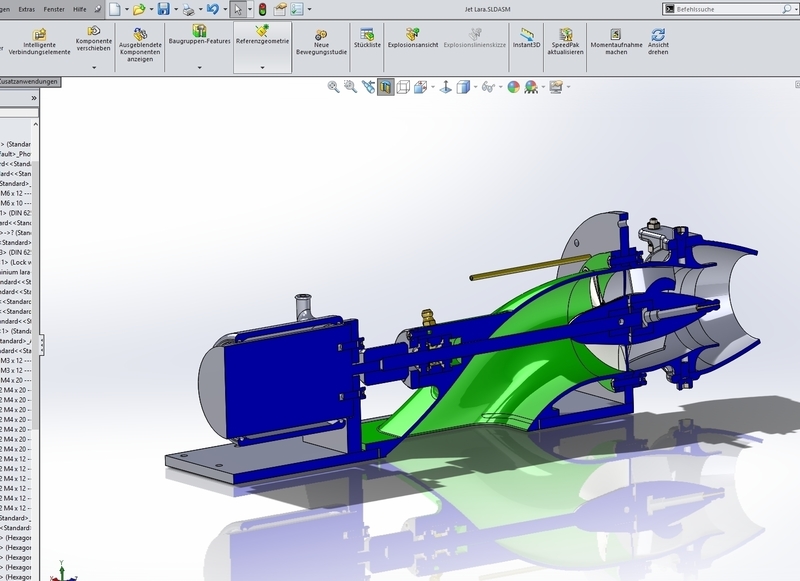Open the Komponente verschieben dropdown
Viewport: 800px width, 581px height.
94,67
